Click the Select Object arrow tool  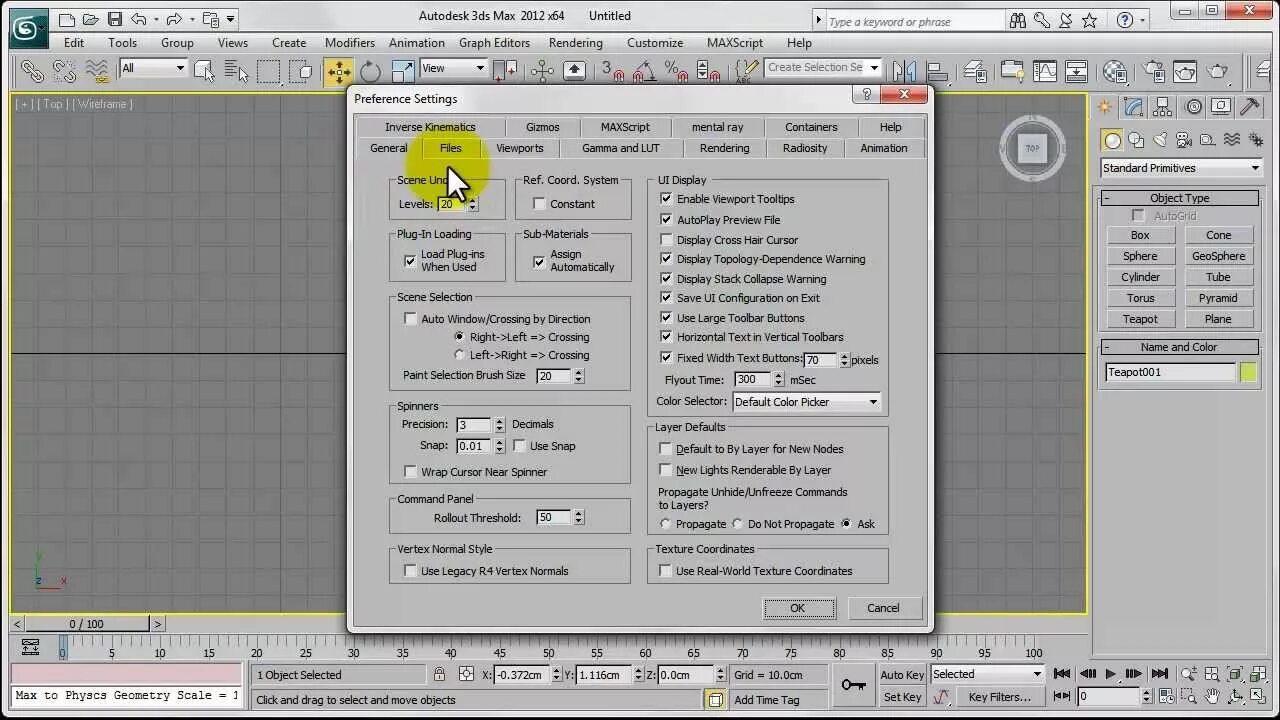pos(205,71)
